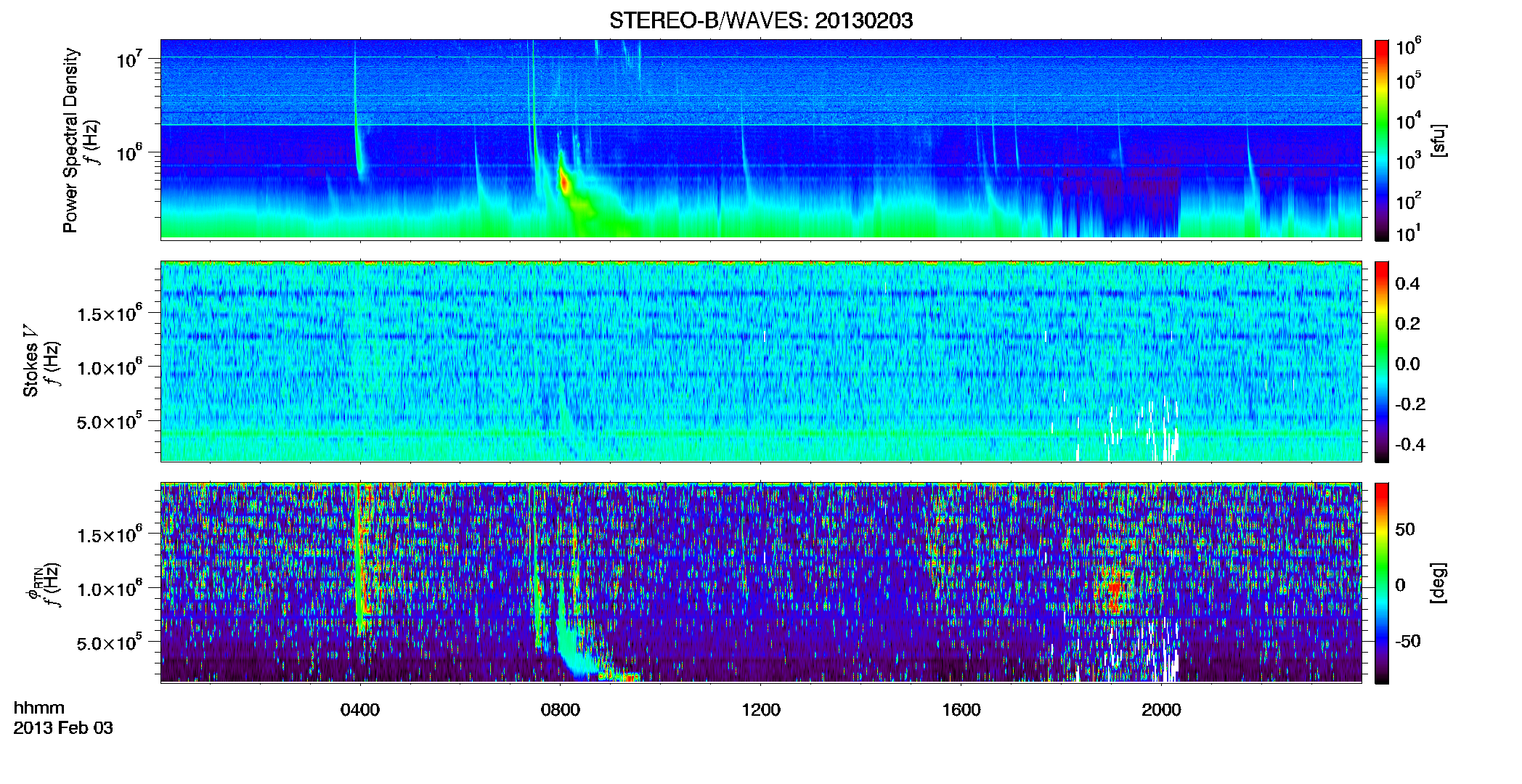The height and width of the screenshot is (784, 1522).
Task: Click the 0.4 value on Stokes V colorbar
Action: click(1407, 284)
